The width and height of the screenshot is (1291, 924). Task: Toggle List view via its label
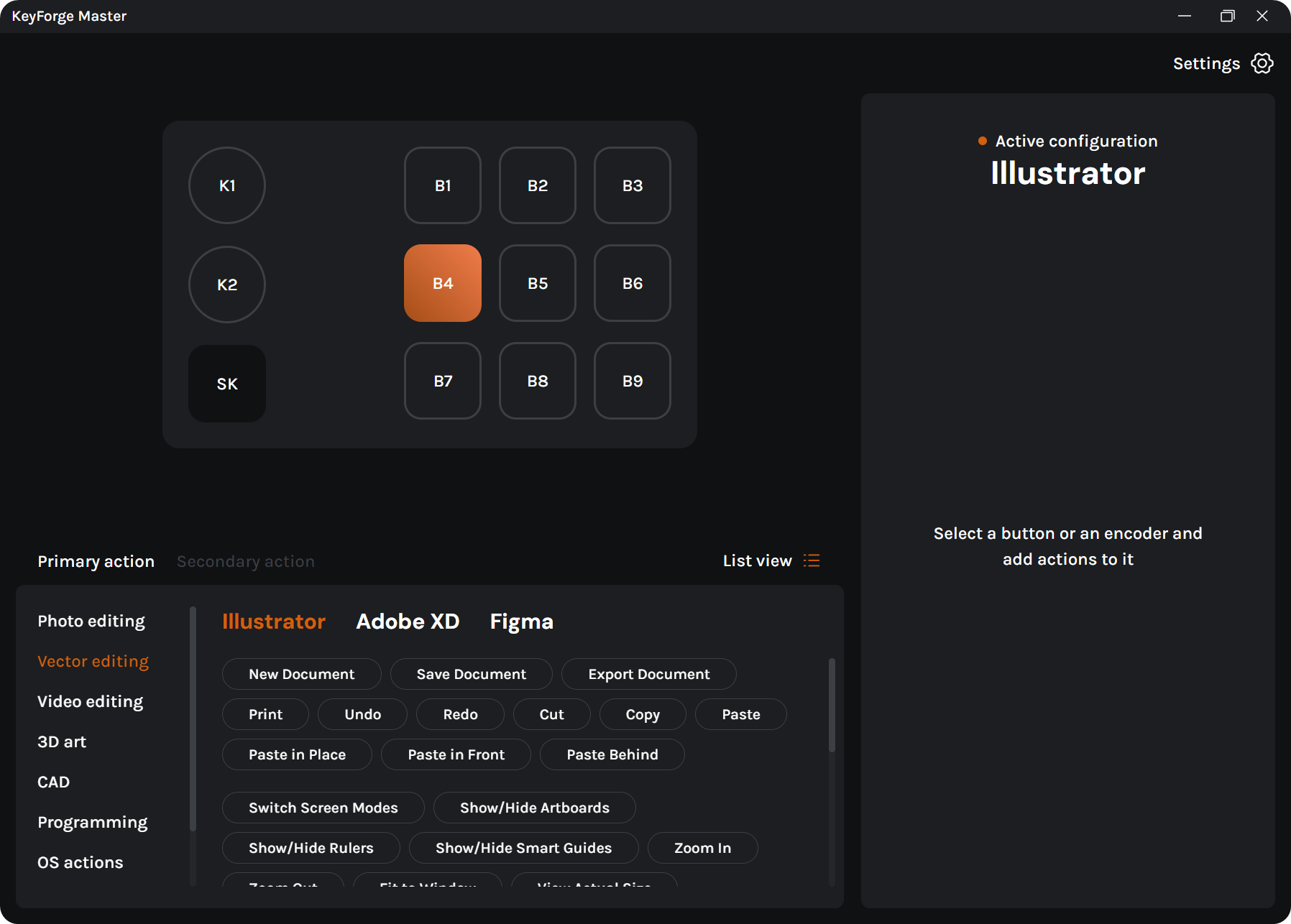click(758, 560)
